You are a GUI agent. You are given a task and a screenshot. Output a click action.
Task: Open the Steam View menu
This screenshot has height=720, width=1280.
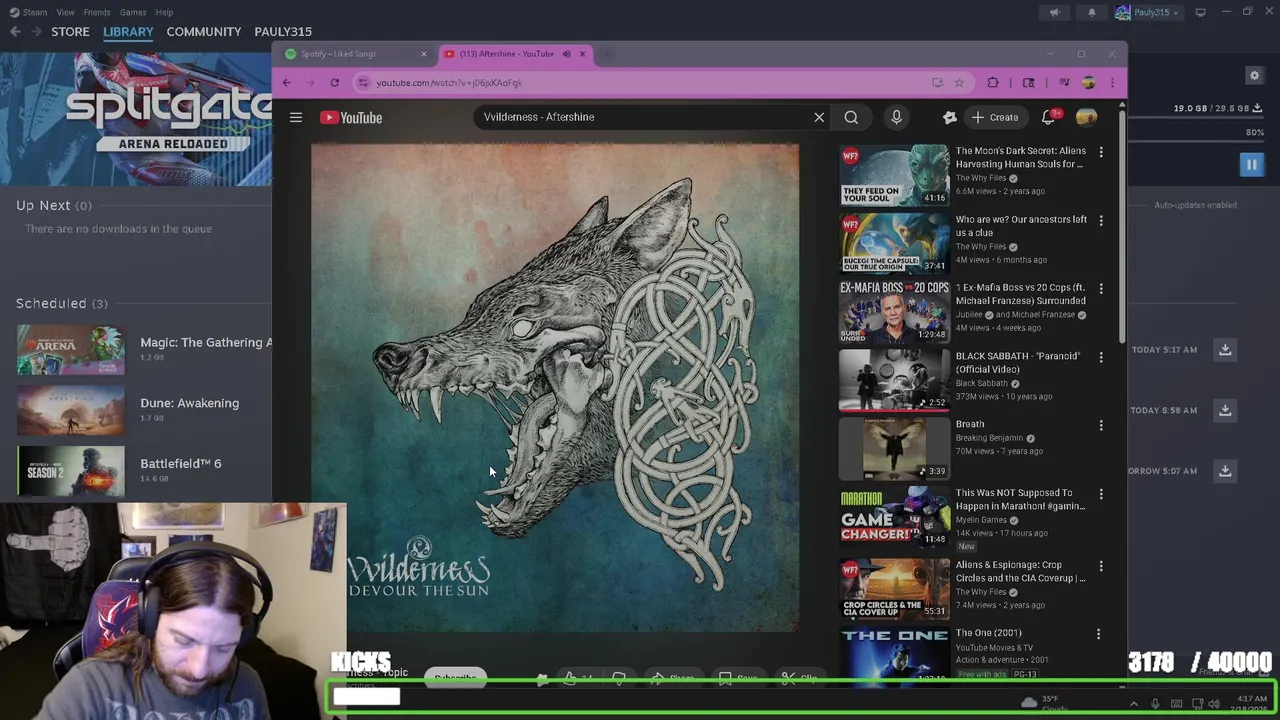[65, 12]
